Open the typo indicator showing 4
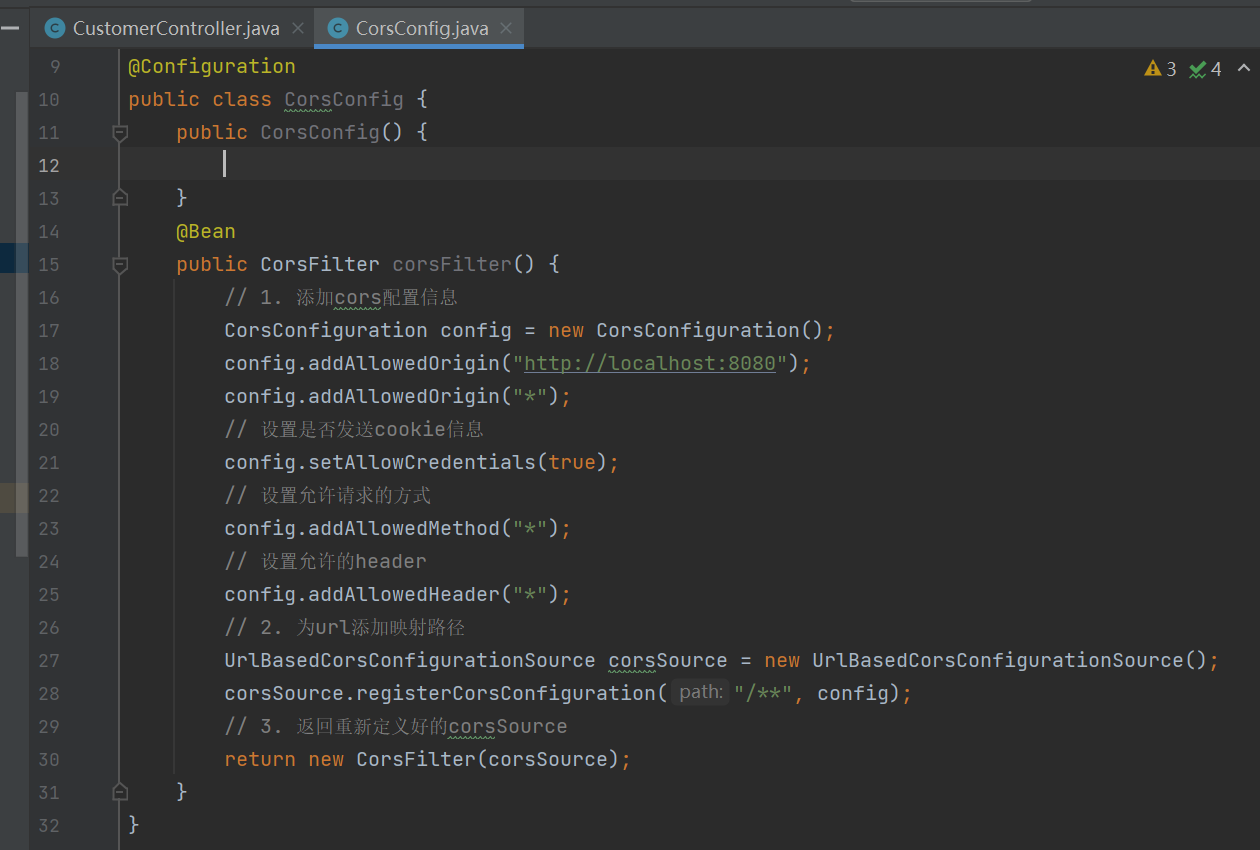This screenshot has width=1260, height=850. click(x=1205, y=69)
